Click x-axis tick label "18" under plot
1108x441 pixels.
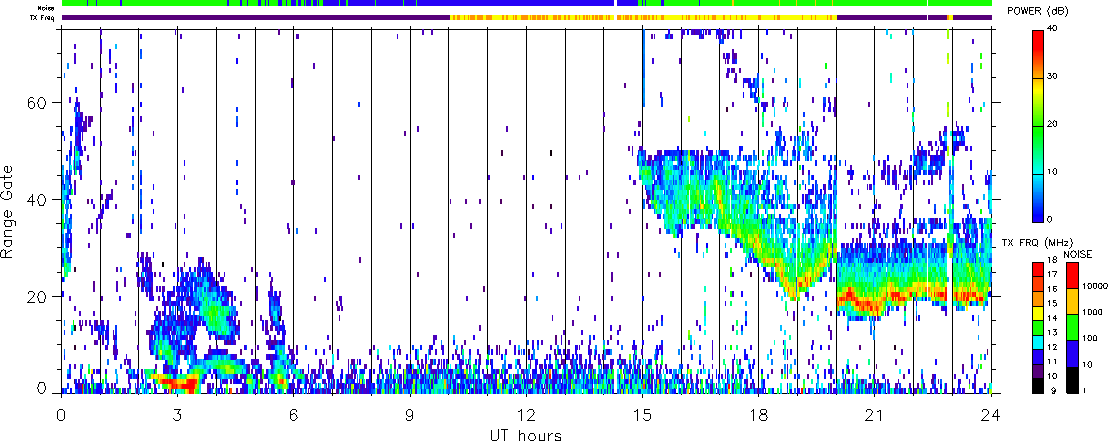point(758,414)
